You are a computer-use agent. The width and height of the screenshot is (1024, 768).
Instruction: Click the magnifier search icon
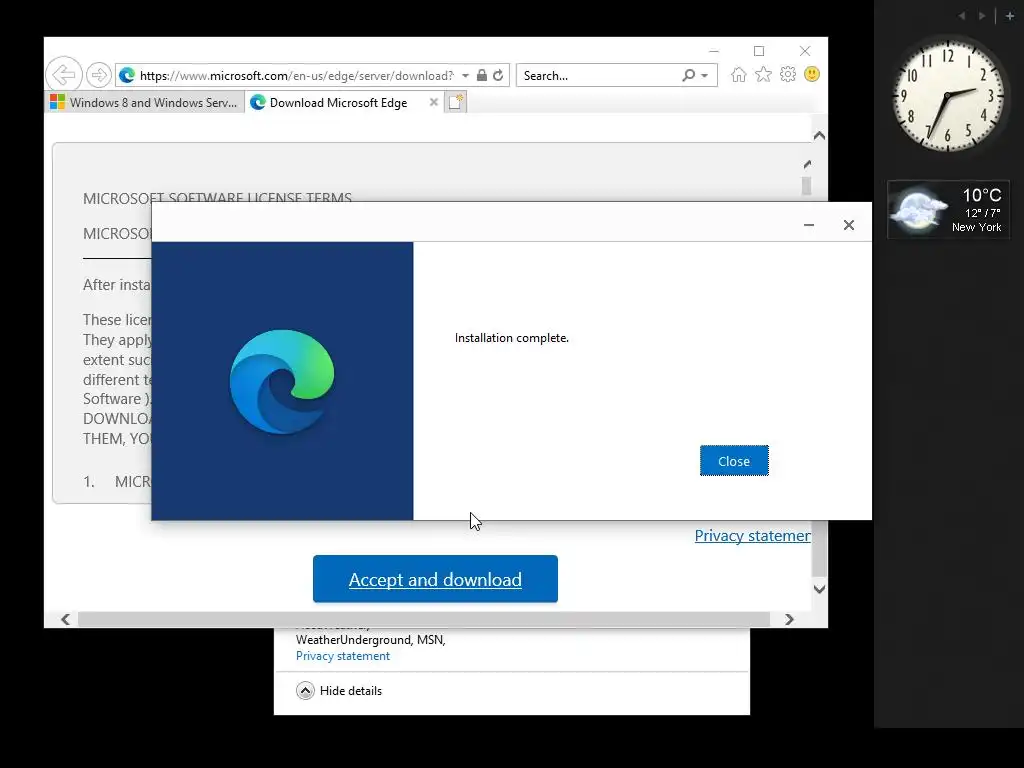coord(688,75)
